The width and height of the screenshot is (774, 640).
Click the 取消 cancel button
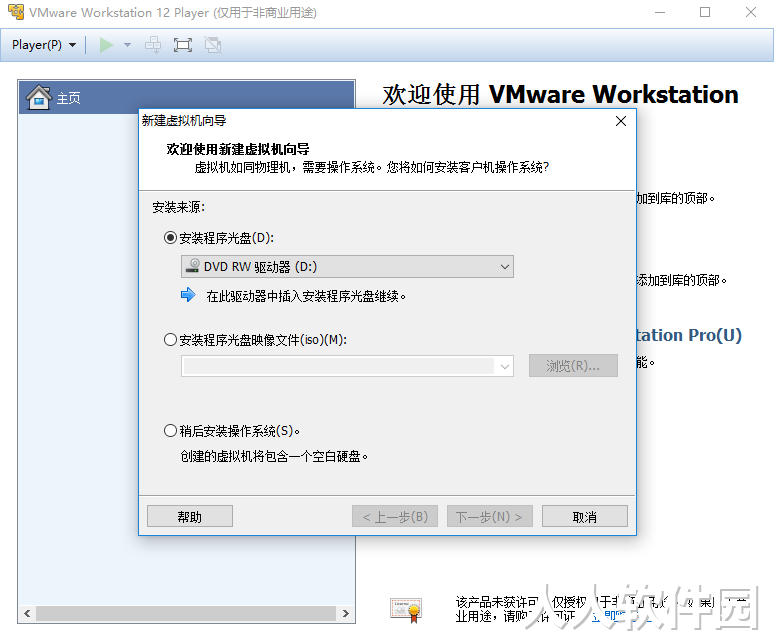[585, 517]
